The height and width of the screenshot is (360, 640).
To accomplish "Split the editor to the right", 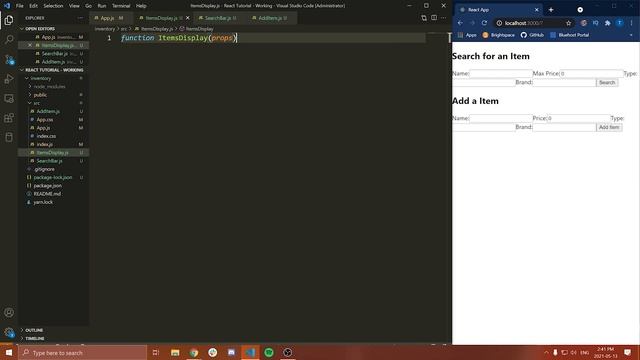I will pyautogui.click(x=434, y=18).
